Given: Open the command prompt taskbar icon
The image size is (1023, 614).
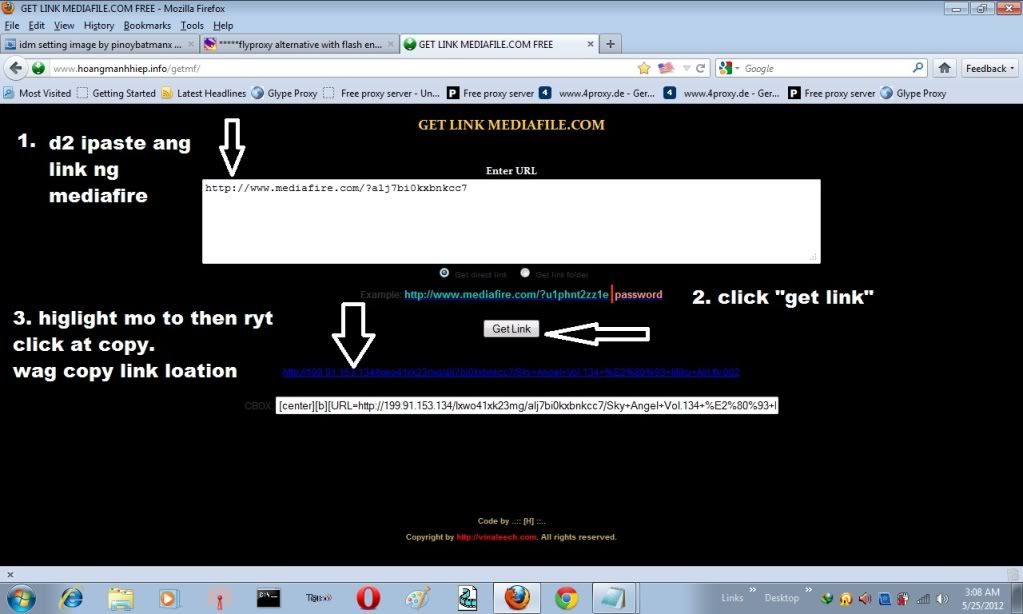Looking at the screenshot, I should pos(268,598).
